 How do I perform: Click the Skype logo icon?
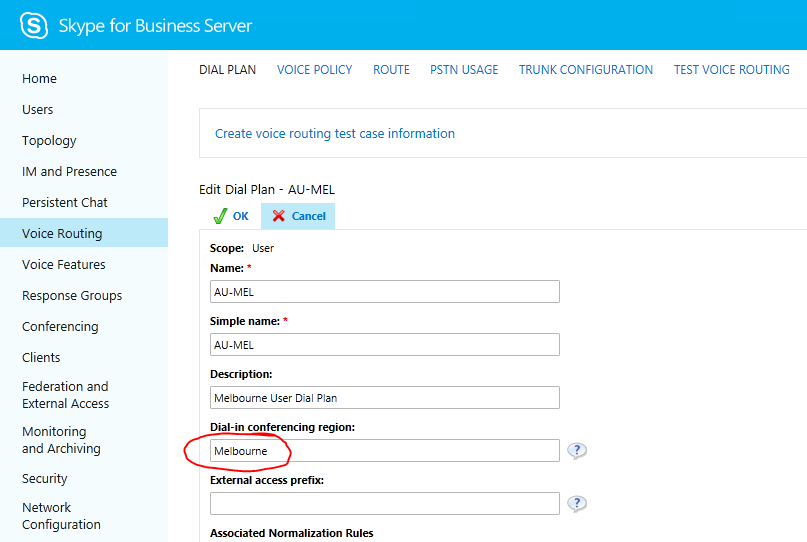(34, 25)
